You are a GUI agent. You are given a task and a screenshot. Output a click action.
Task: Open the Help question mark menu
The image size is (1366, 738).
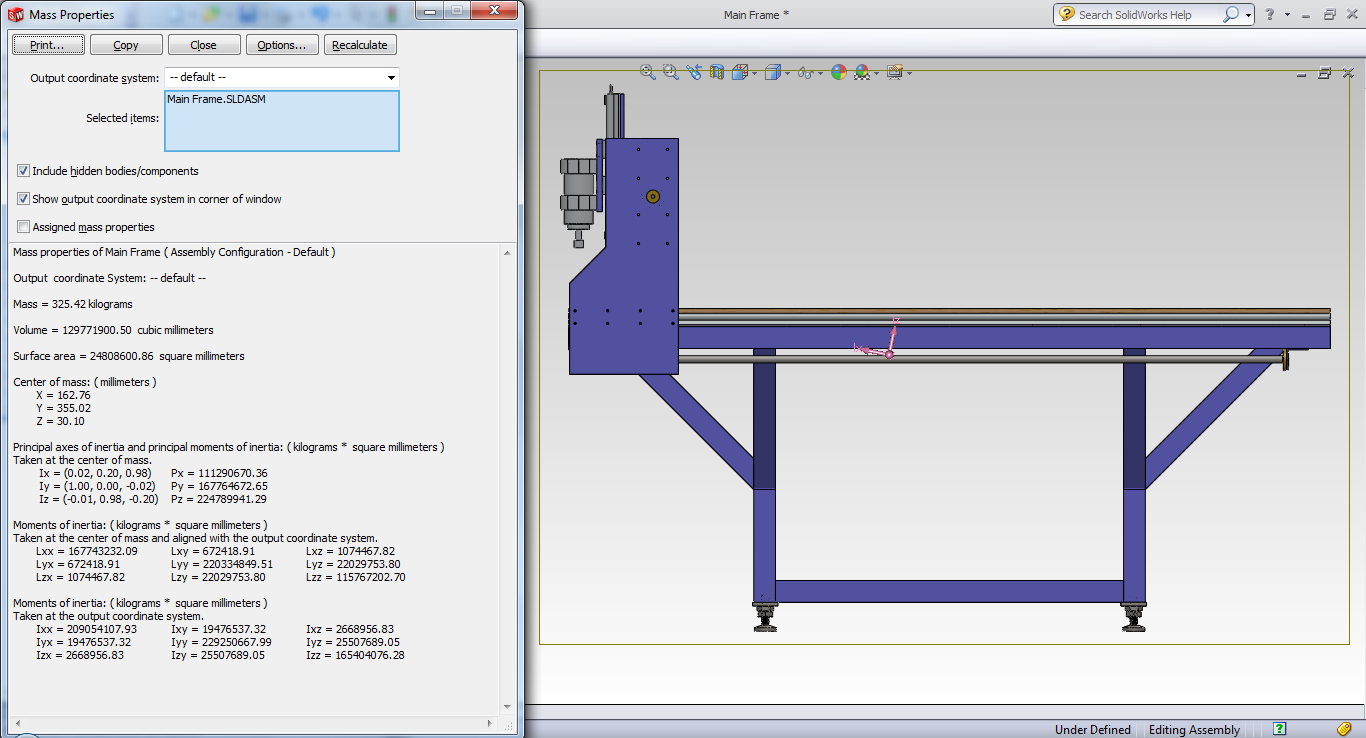(1269, 14)
